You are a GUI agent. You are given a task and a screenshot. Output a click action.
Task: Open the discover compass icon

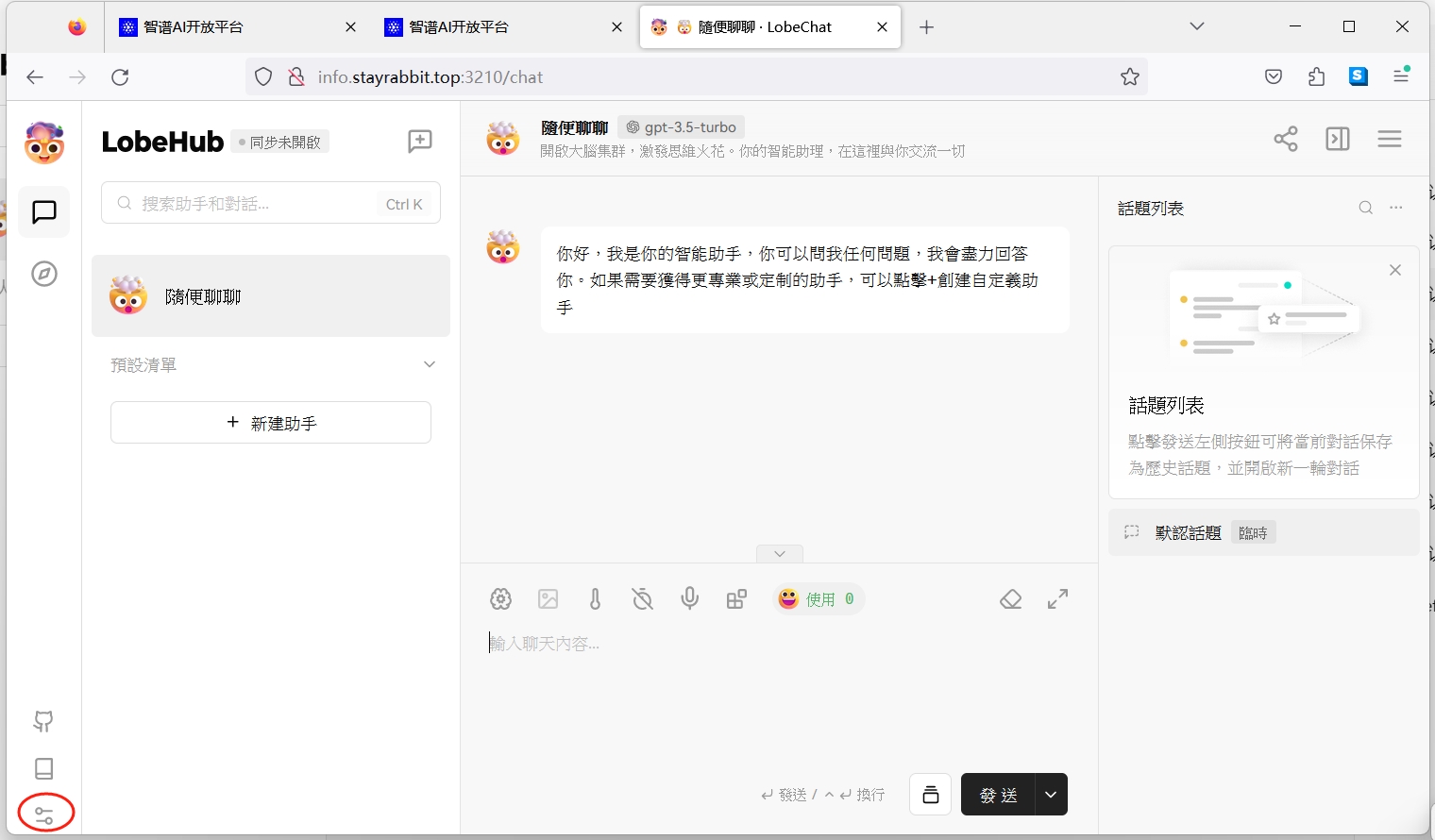pos(44,274)
